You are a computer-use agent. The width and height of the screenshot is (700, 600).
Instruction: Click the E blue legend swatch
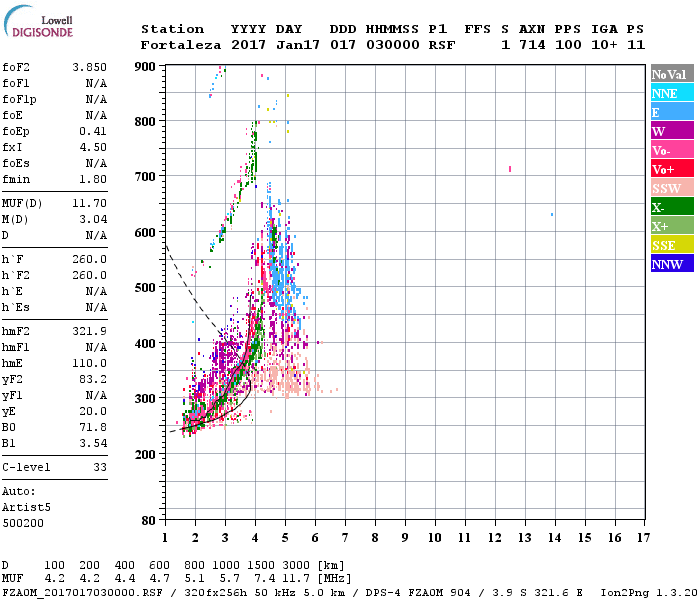point(672,112)
